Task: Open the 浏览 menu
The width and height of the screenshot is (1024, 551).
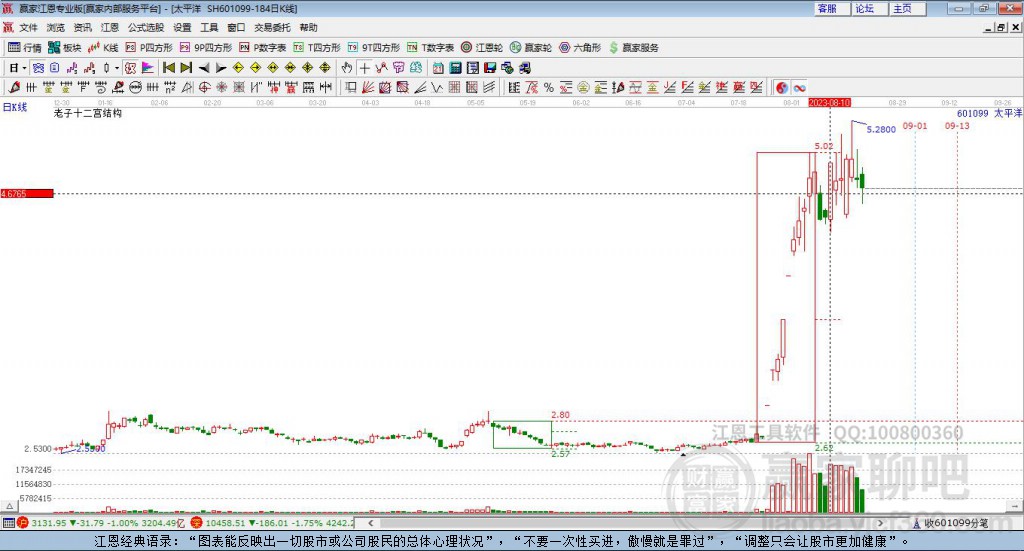Action: coord(56,27)
